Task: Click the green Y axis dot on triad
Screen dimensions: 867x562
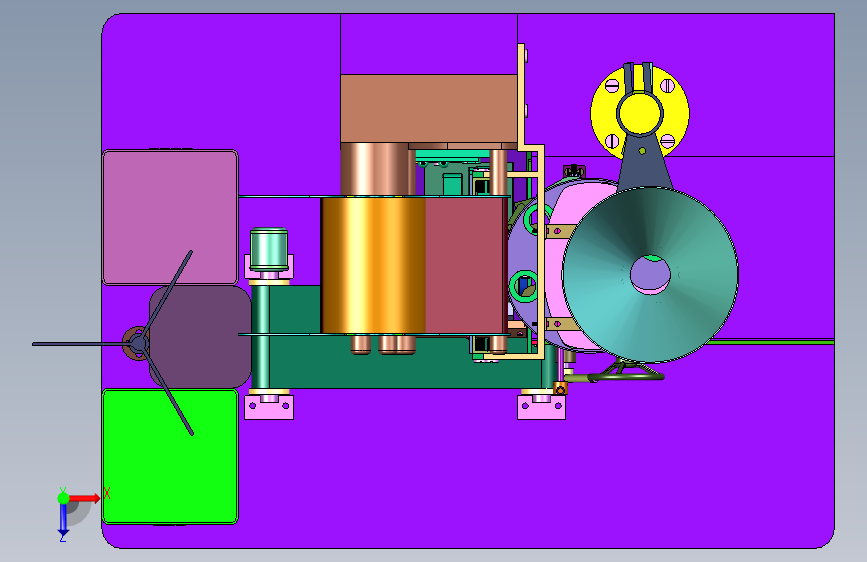Action: pyautogui.click(x=63, y=498)
